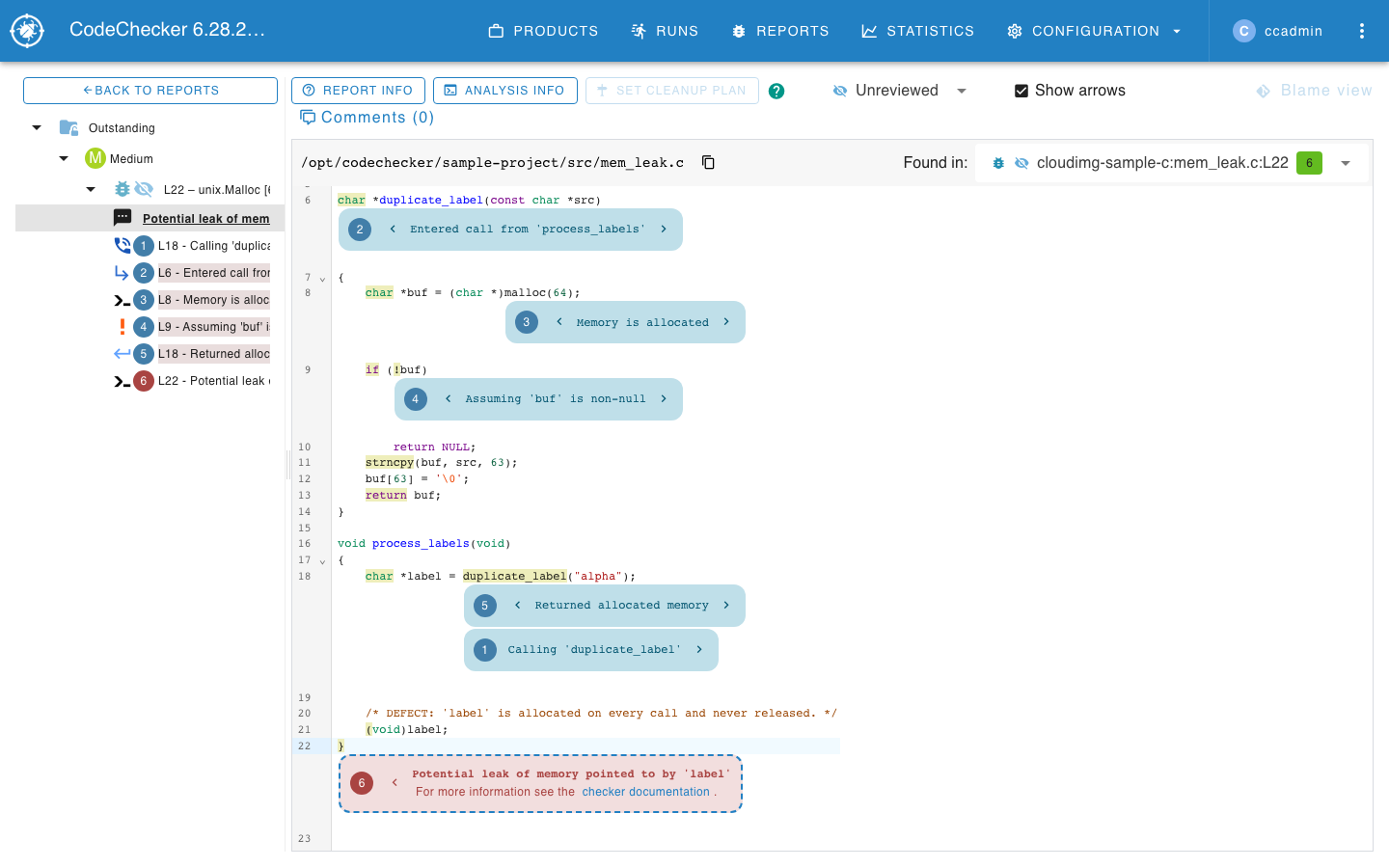Collapse the Outstanding tree node
Screen dimensions: 1389x868
tap(37, 127)
